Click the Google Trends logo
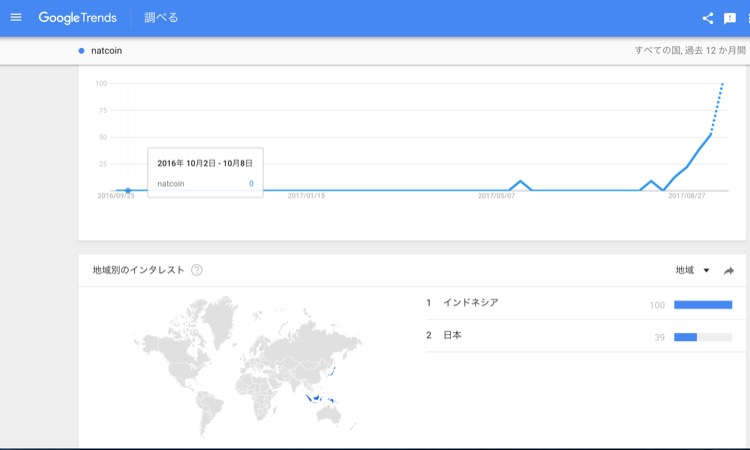This screenshot has width=750, height=450. pyautogui.click(x=77, y=18)
